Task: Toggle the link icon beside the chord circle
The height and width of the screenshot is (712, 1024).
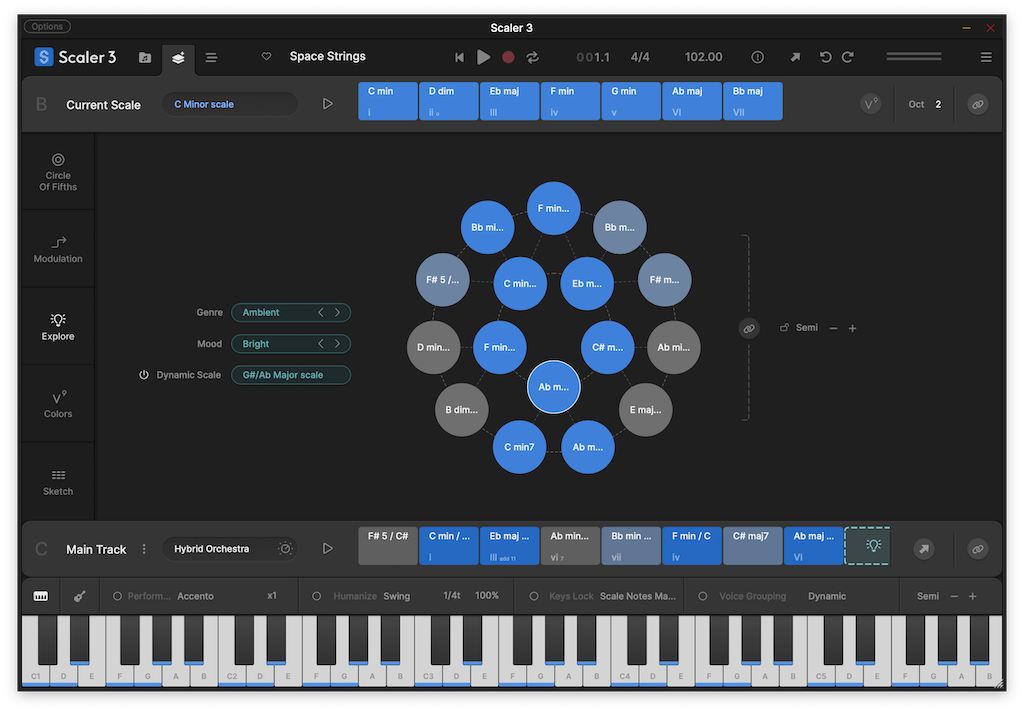Action: 749,328
